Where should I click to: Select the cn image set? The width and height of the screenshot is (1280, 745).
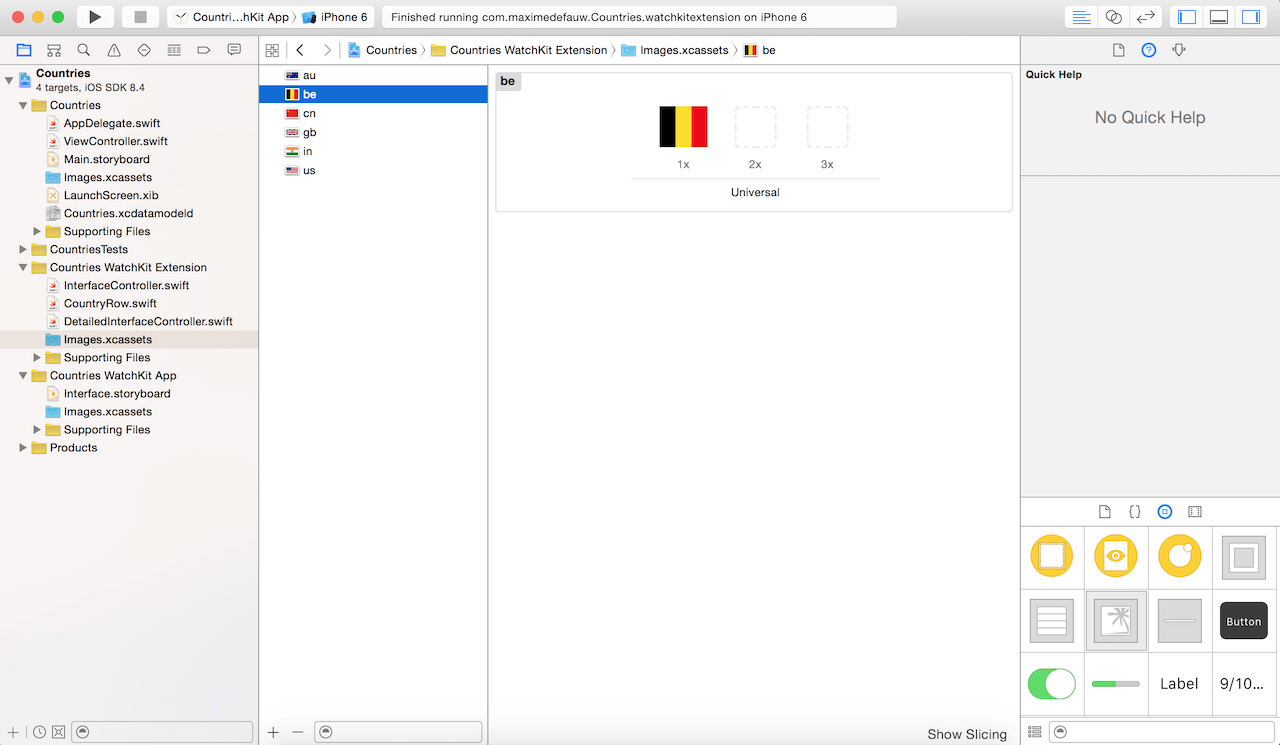(x=309, y=113)
